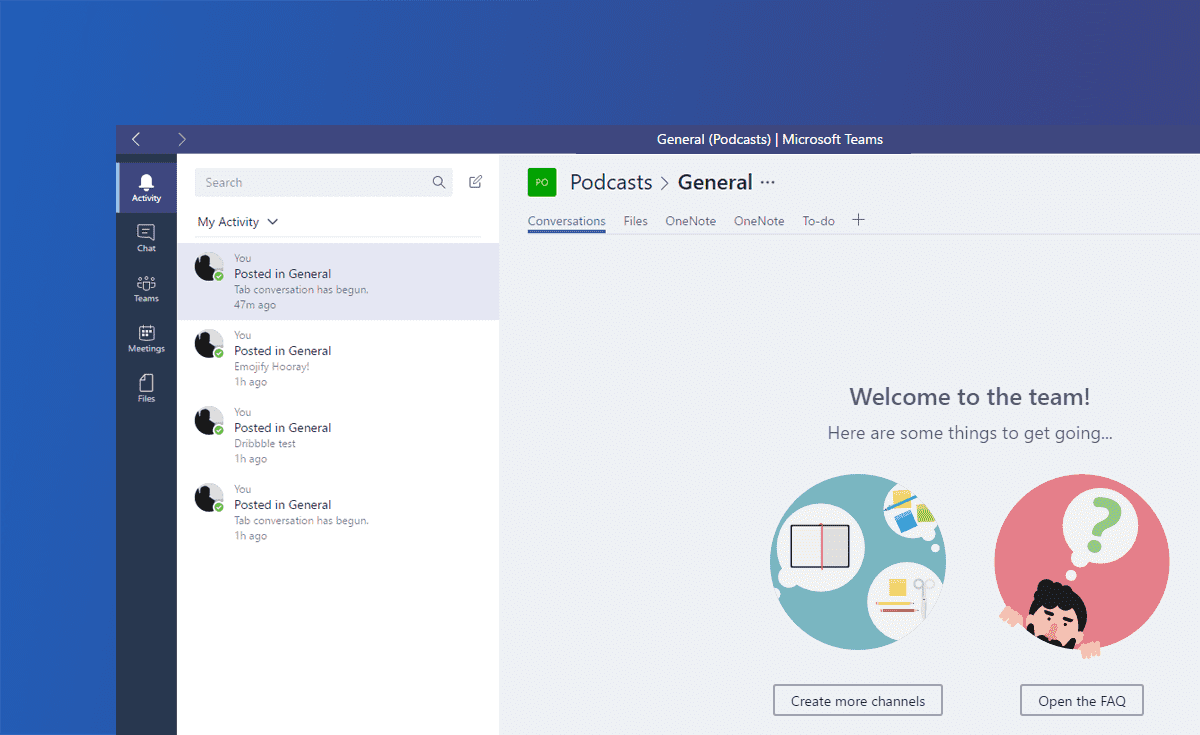The width and height of the screenshot is (1200, 735).
Task: Switch to the Files tab
Action: (x=635, y=221)
